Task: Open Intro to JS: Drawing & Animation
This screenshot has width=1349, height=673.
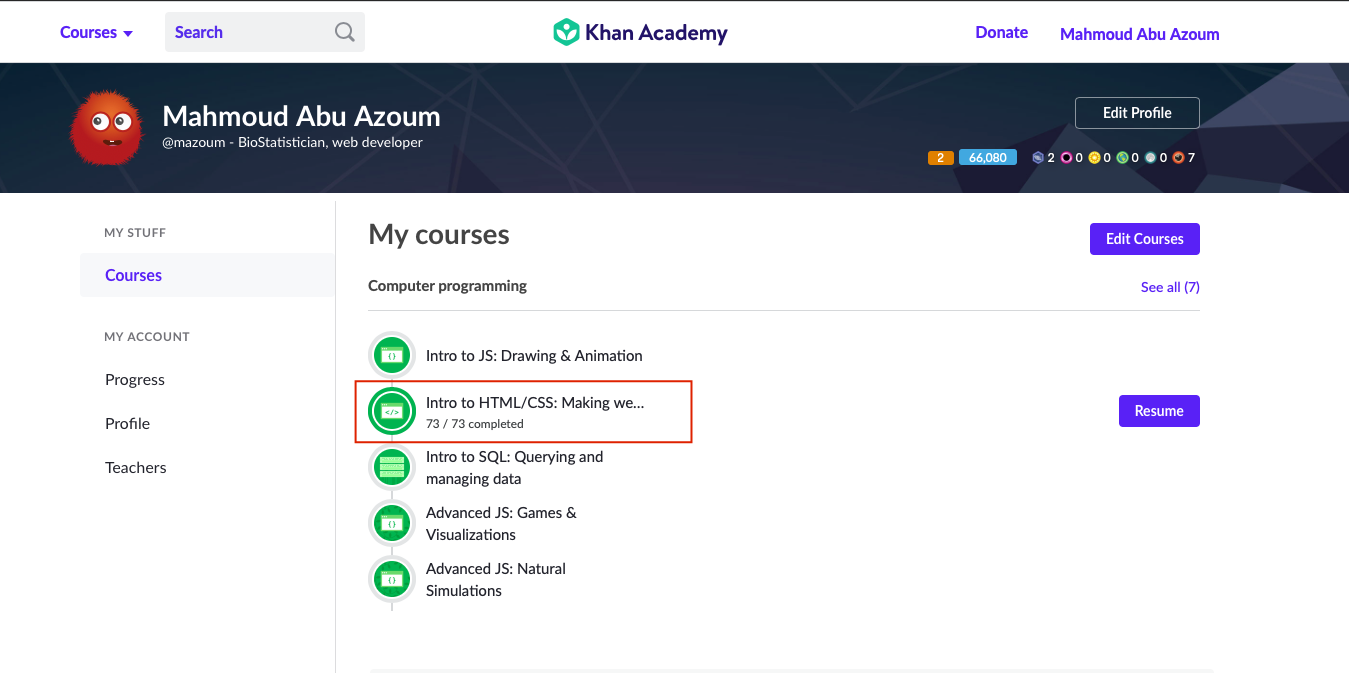Action: (534, 355)
